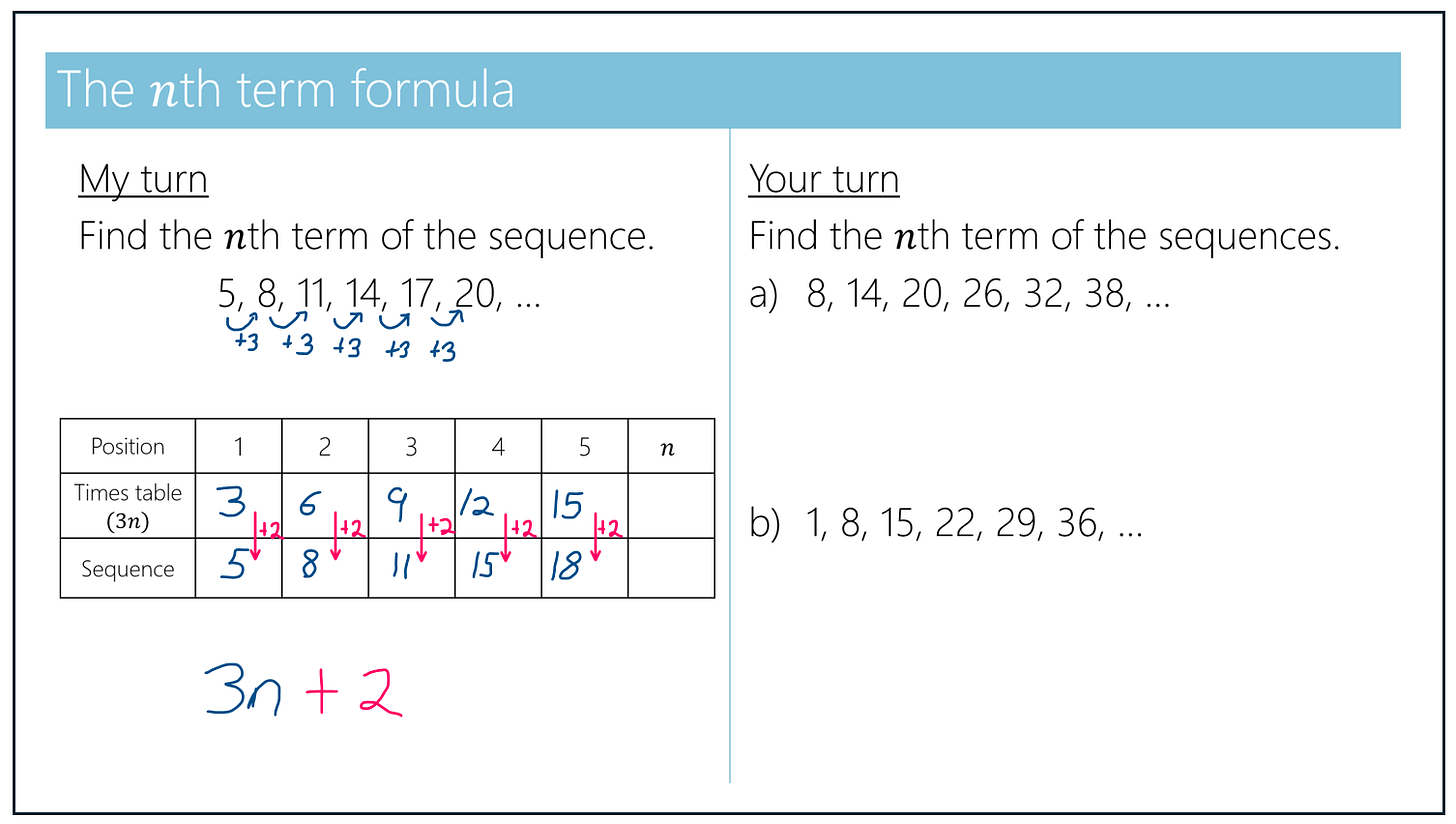Click the empty Sequence cell under n
Screen dimensions: 1456x824
coord(671,568)
